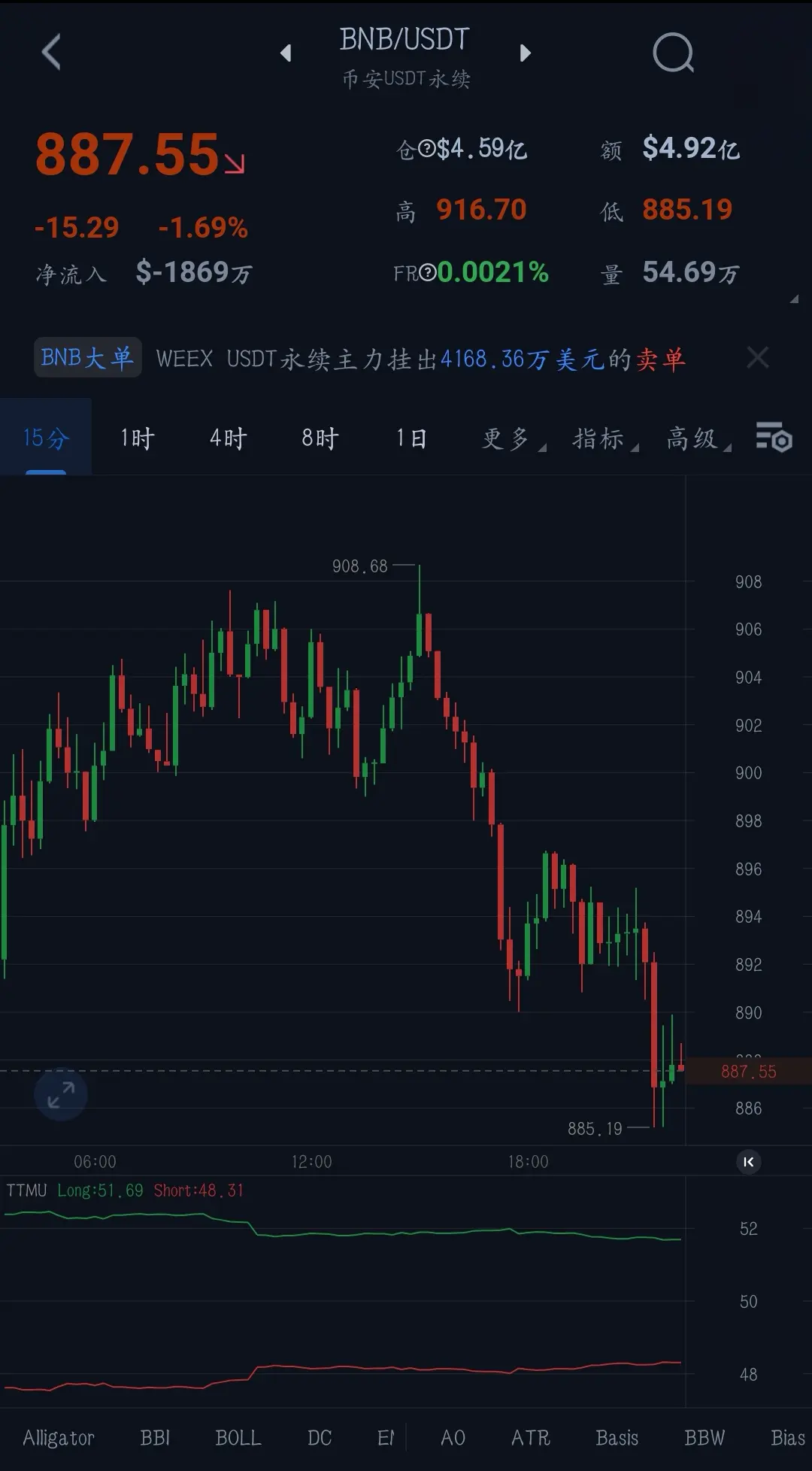Image resolution: width=812 pixels, height=1471 pixels.
Task: Select the DC indicator
Action: click(x=320, y=1438)
